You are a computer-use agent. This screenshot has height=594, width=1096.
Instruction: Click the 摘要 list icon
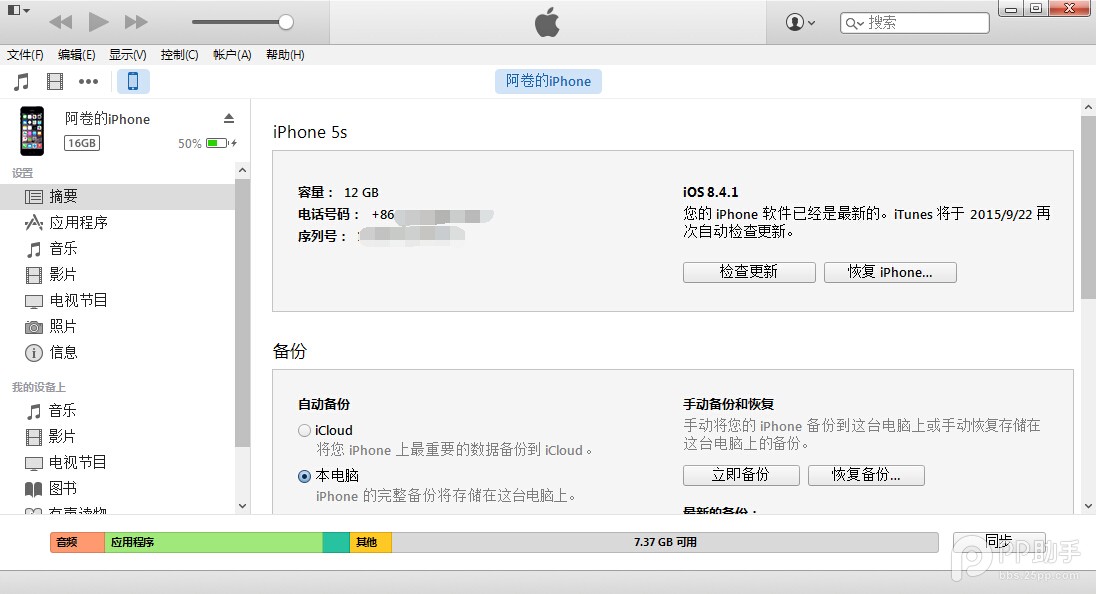34,197
